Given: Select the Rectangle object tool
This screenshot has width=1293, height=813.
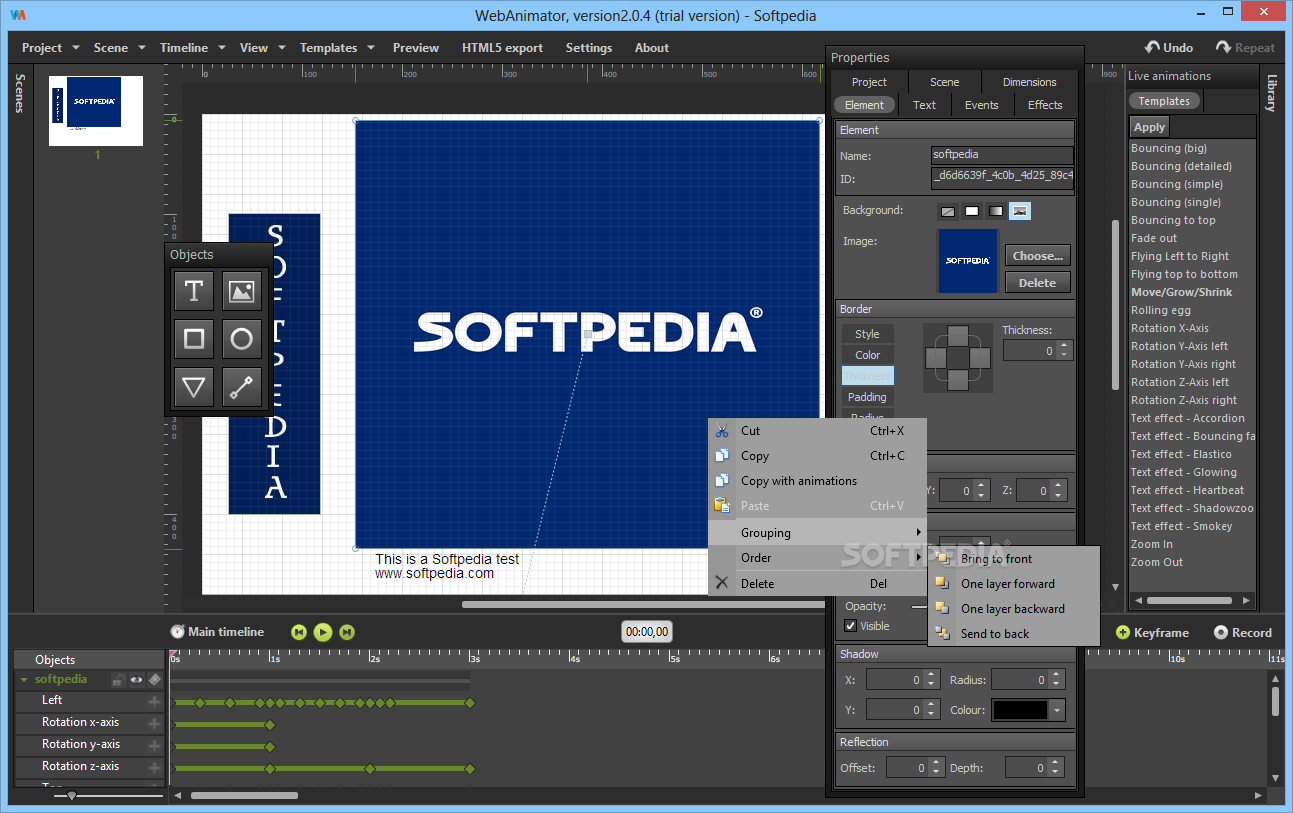Looking at the screenshot, I should coord(194,339).
